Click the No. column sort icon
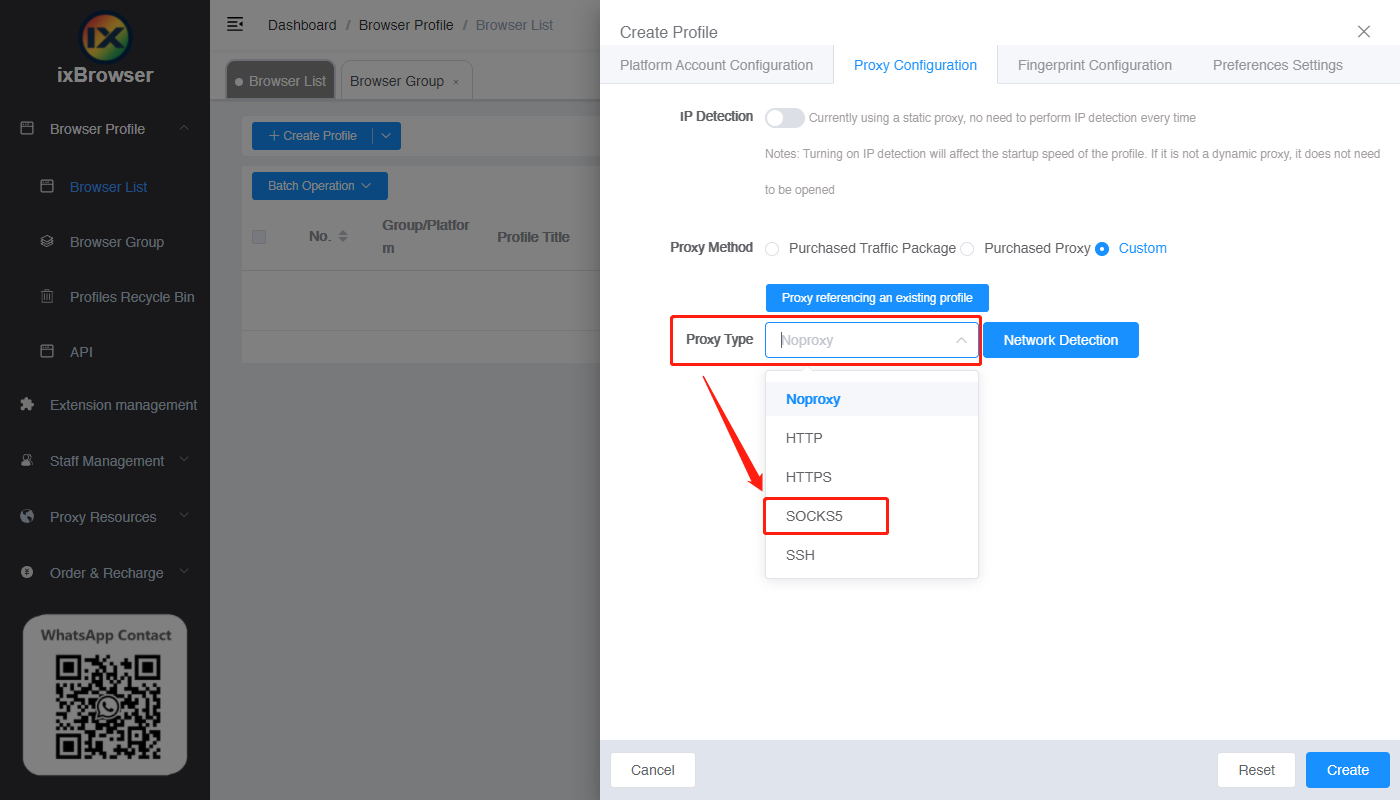This screenshot has width=1400, height=800. [x=343, y=237]
